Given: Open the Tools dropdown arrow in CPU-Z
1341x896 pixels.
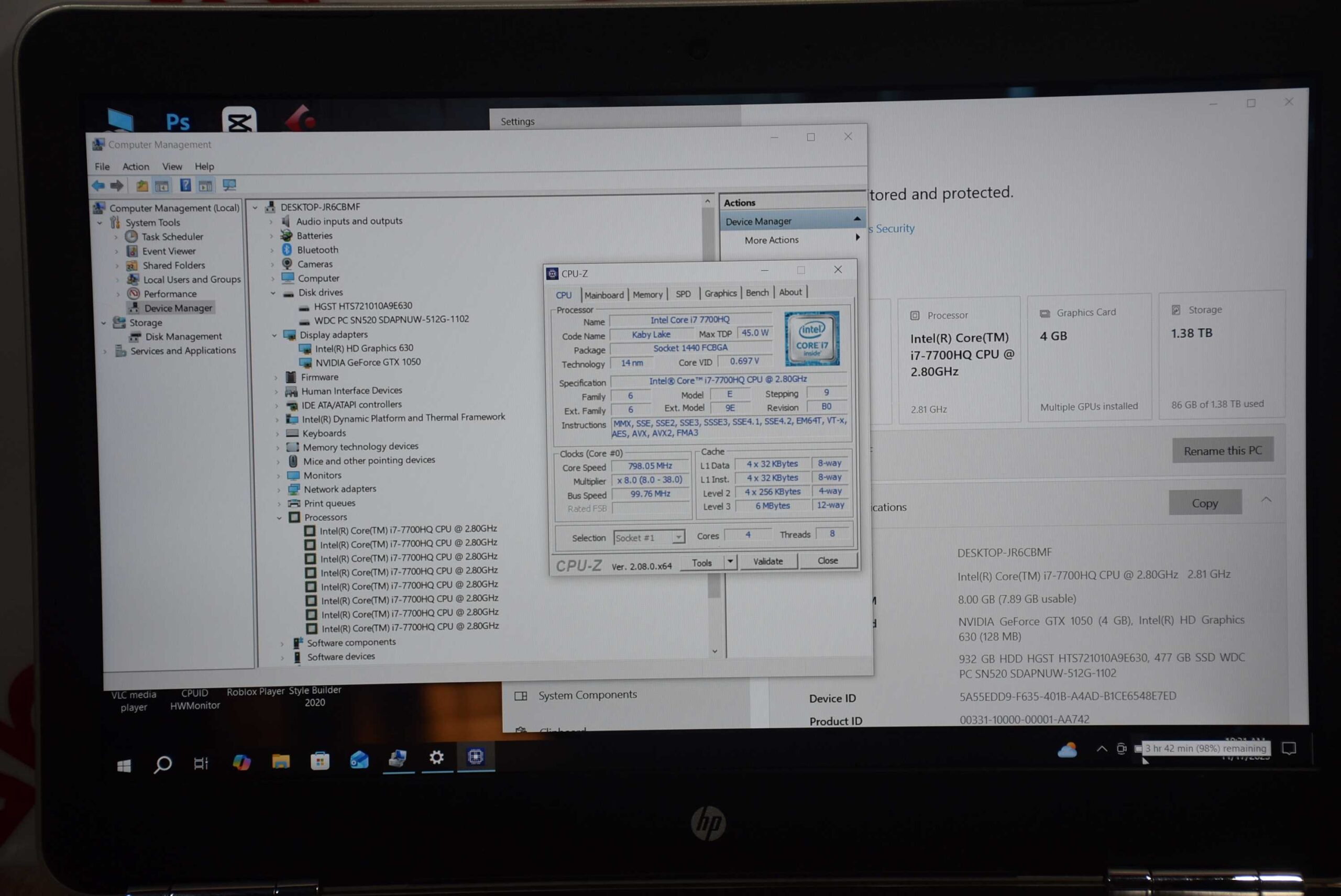Looking at the screenshot, I should [x=730, y=562].
